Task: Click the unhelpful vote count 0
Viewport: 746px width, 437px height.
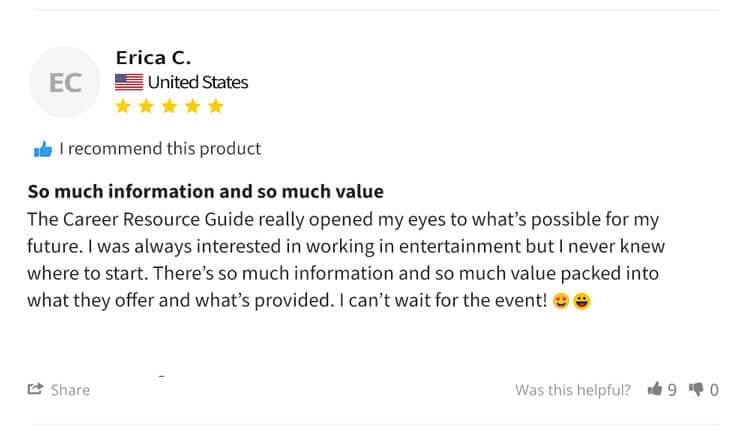Action: pos(714,390)
